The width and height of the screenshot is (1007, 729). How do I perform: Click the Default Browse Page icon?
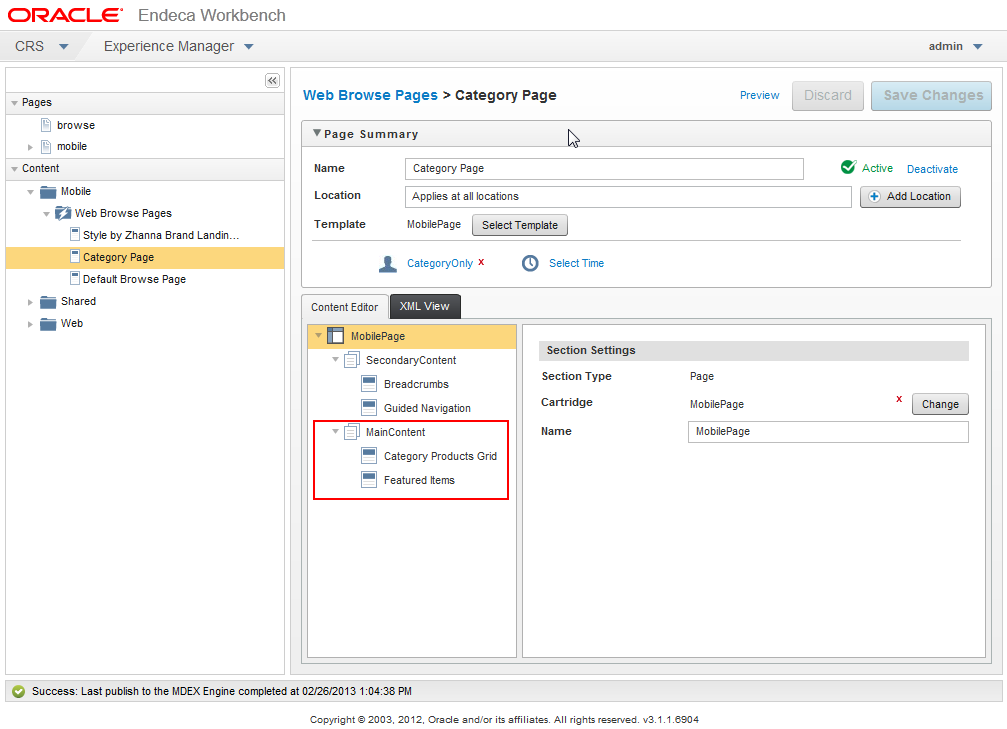click(75, 278)
